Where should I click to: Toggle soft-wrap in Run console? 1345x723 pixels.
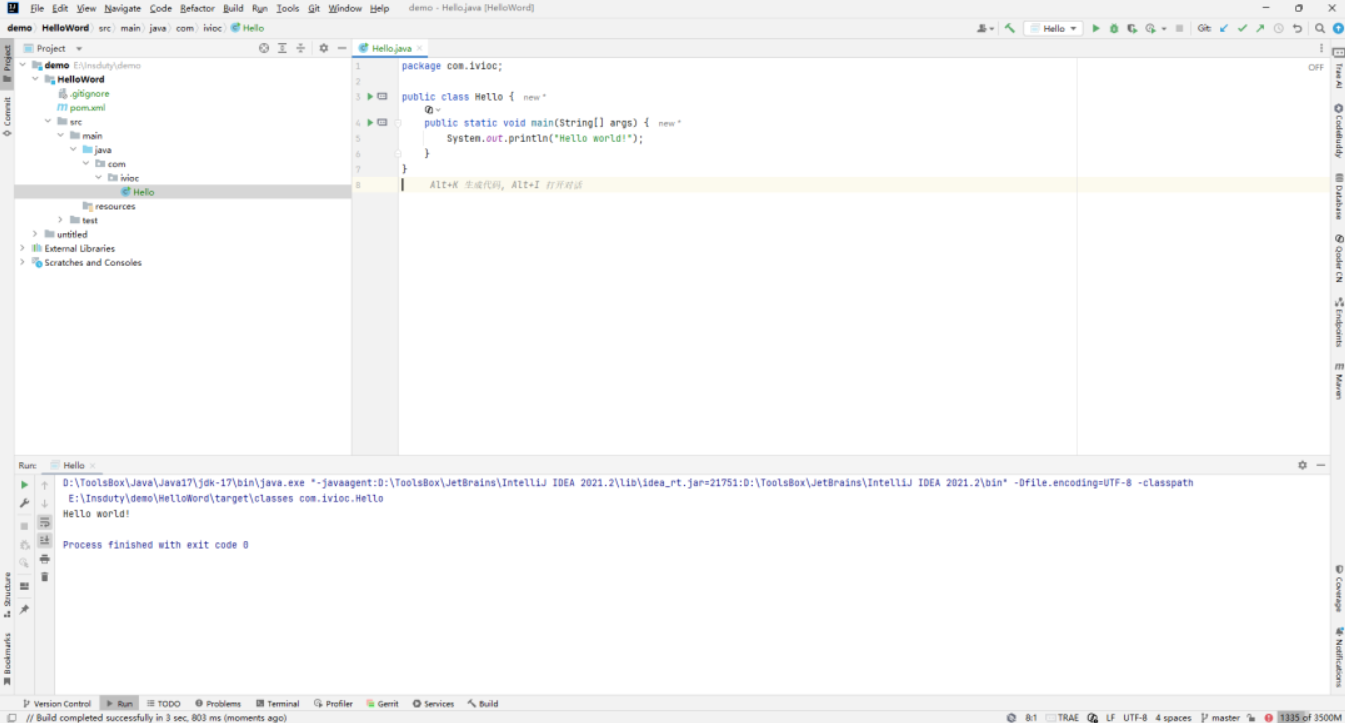click(44, 522)
